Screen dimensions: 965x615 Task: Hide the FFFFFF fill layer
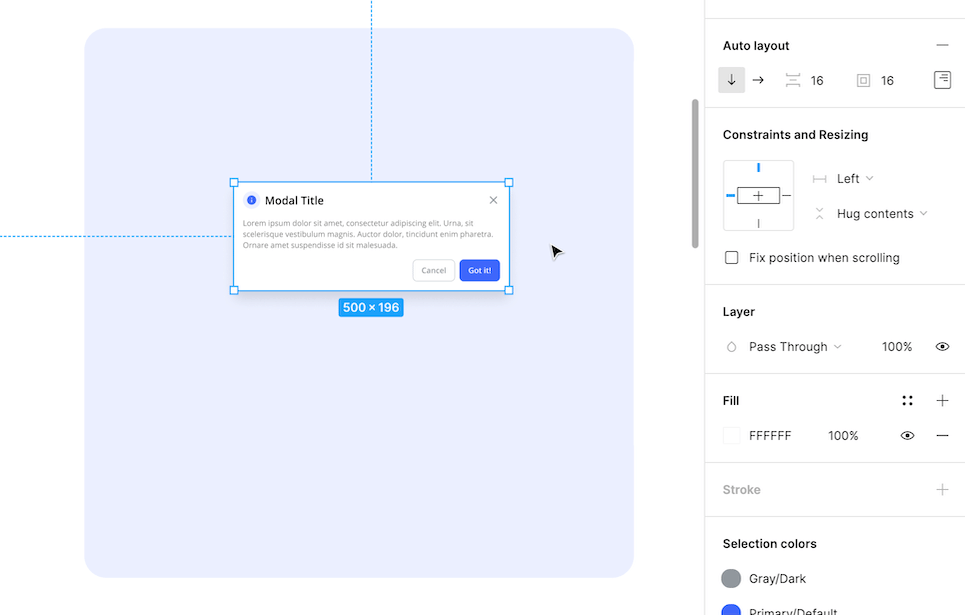[907, 435]
